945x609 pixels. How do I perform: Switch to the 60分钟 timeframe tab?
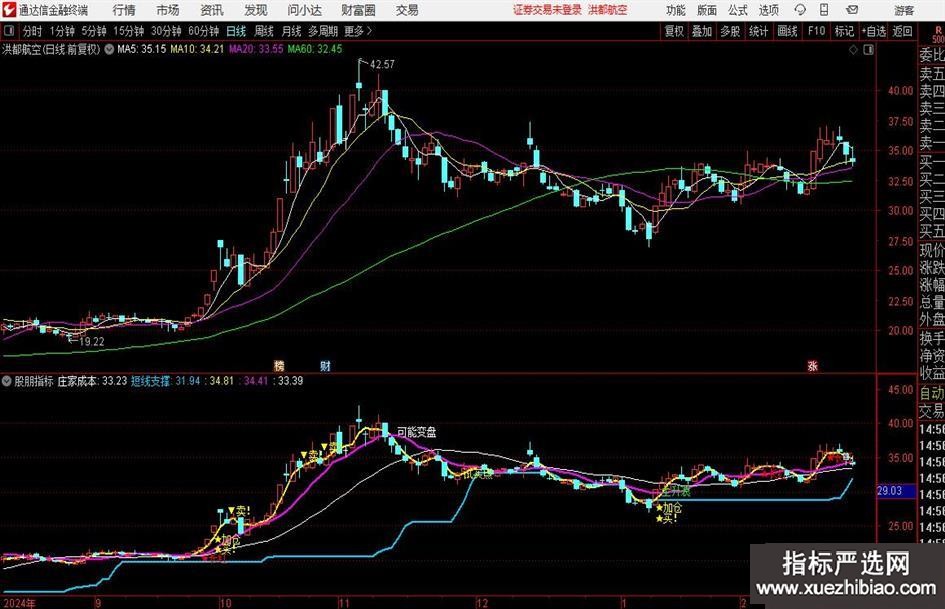[x=203, y=31]
